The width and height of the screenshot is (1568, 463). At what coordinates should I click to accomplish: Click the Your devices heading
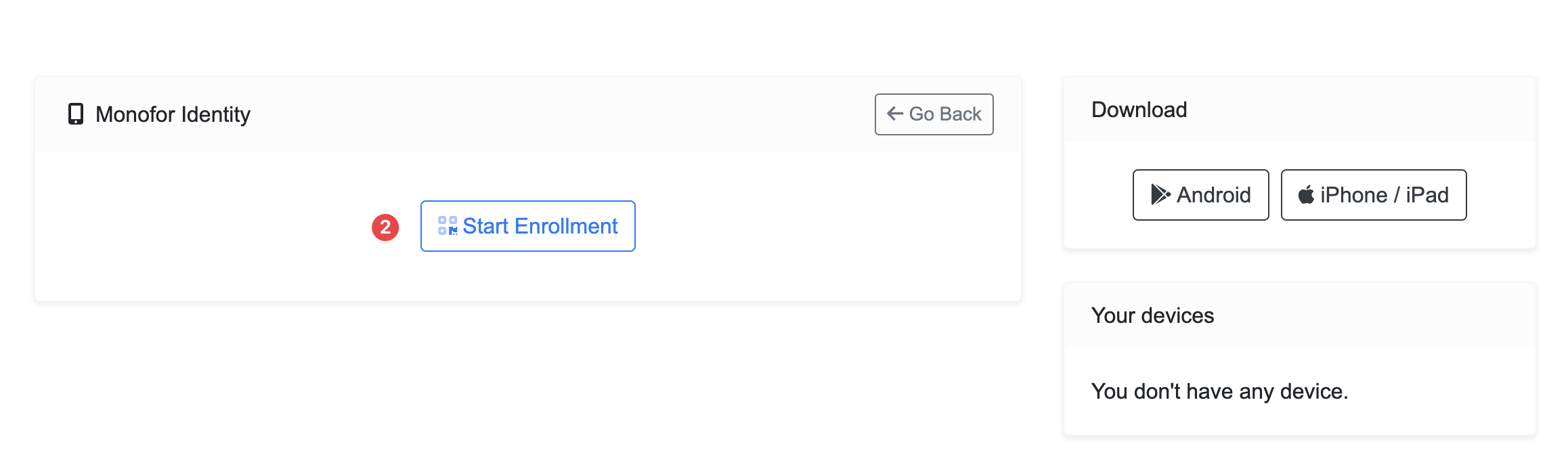tap(1152, 315)
